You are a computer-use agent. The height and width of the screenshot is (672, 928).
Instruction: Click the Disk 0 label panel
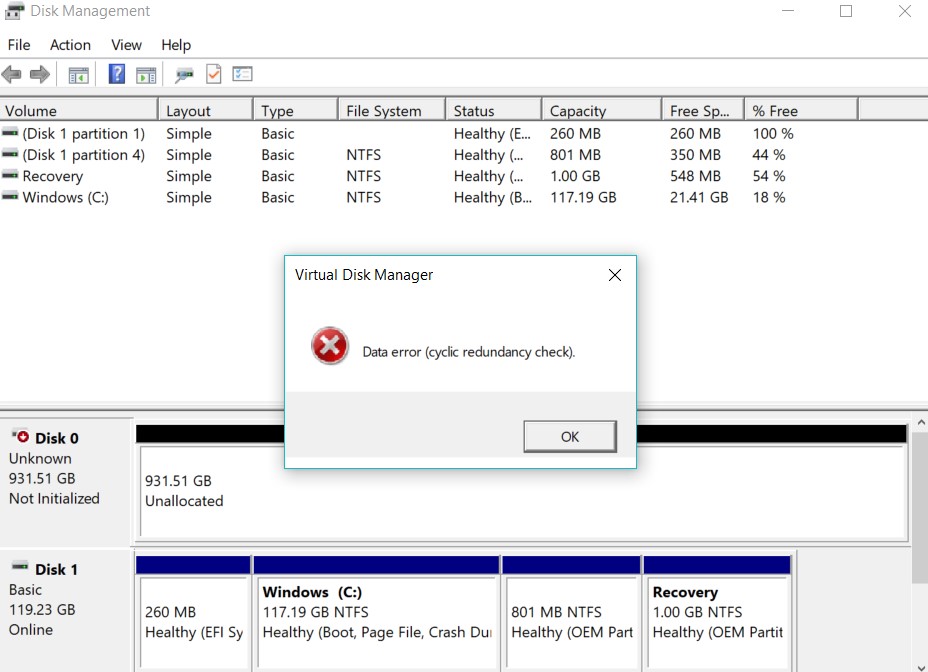pos(65,481)
